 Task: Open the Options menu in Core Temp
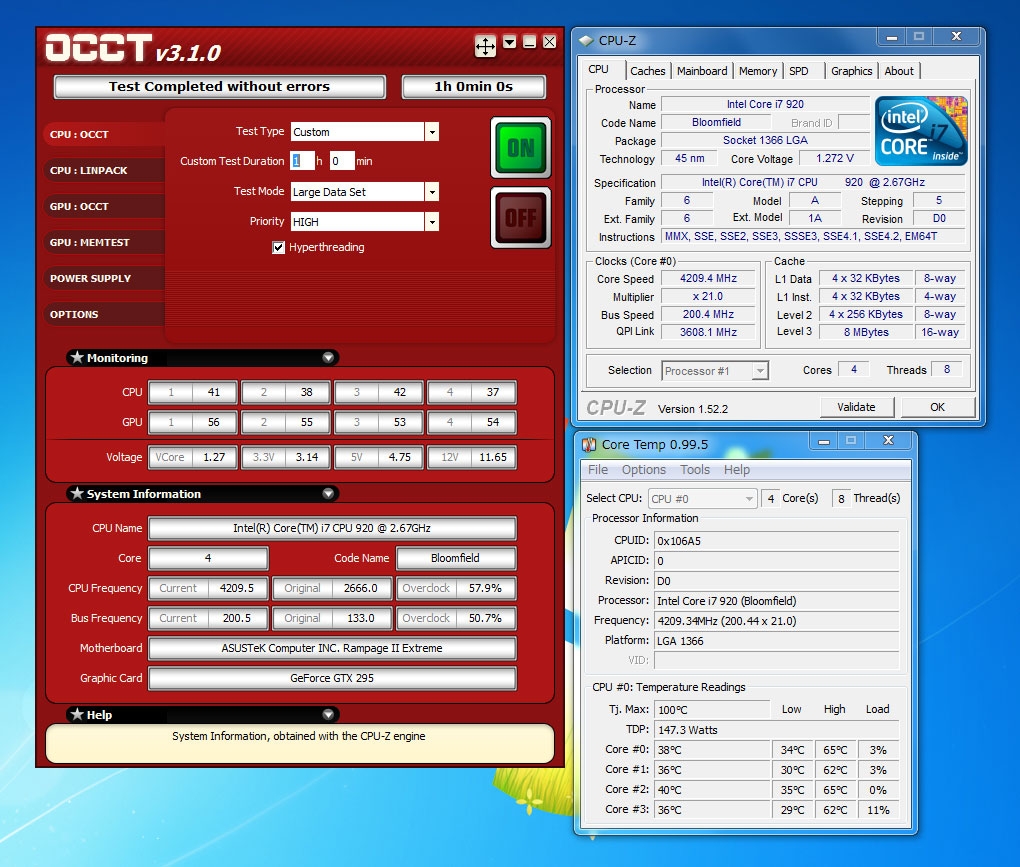(x=643, y=470)
